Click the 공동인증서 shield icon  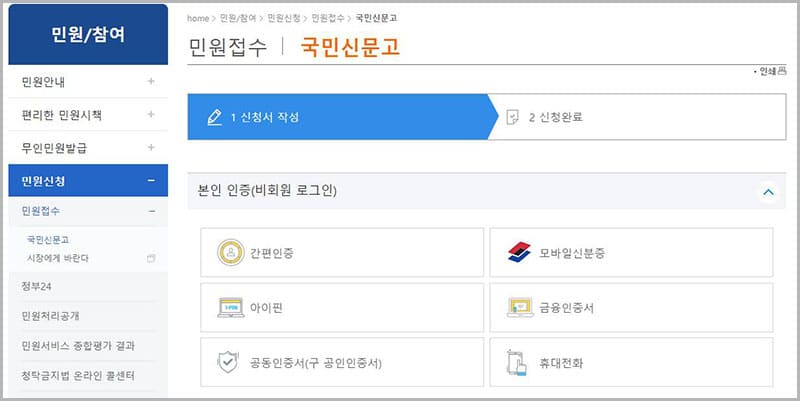230,361
